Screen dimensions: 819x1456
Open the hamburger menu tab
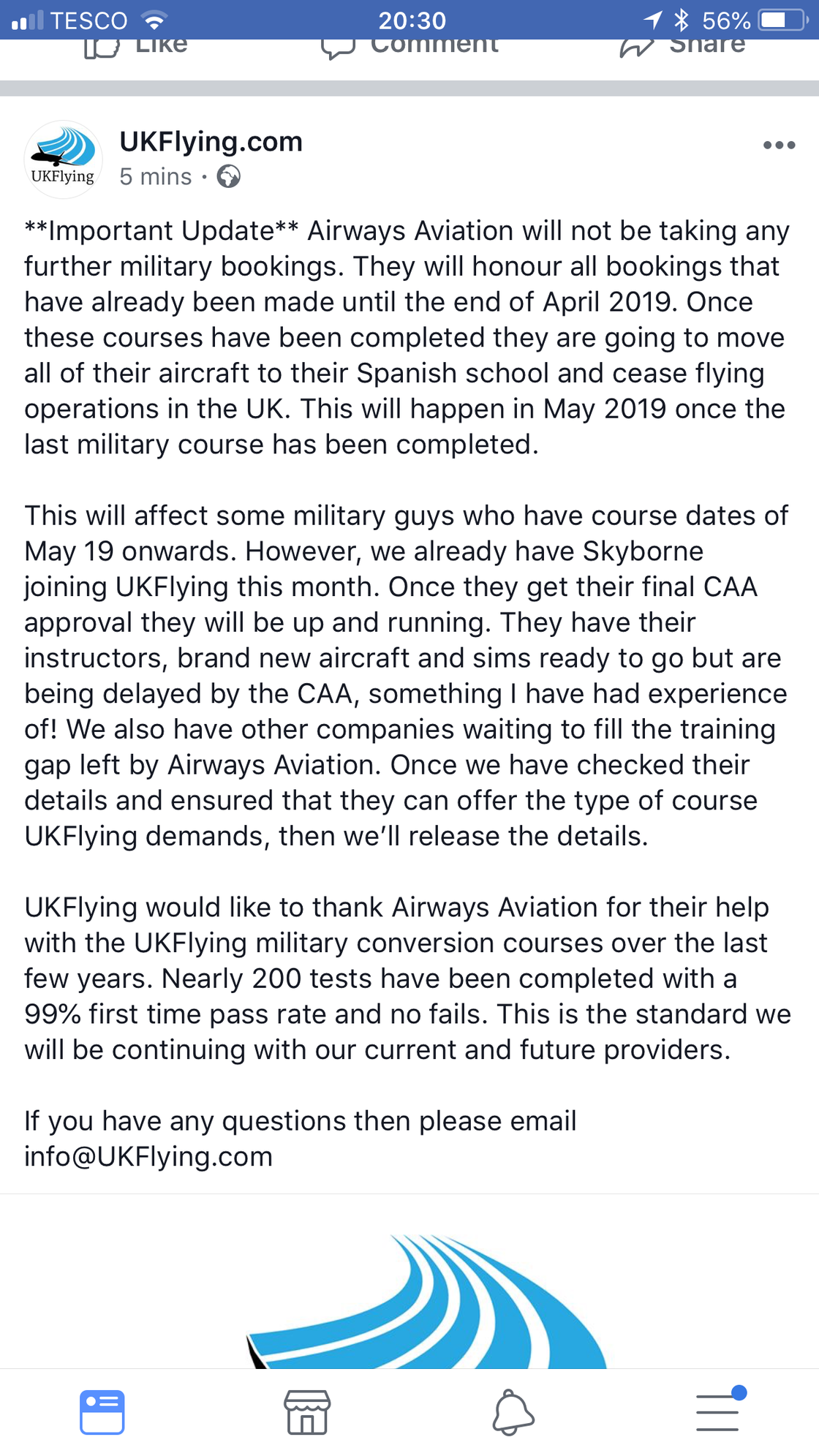pyautogui.click(x=717, y=1411)
